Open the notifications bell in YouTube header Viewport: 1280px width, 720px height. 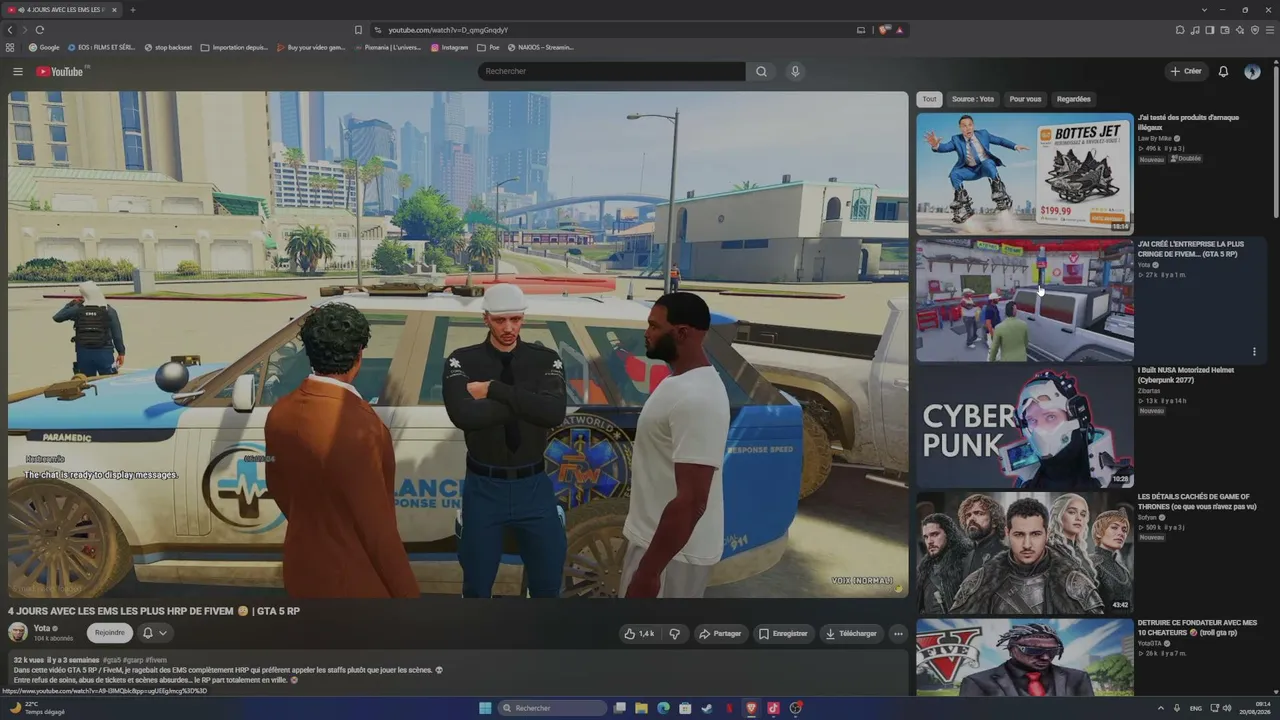pyautogui.click(x=1223, y=71)
